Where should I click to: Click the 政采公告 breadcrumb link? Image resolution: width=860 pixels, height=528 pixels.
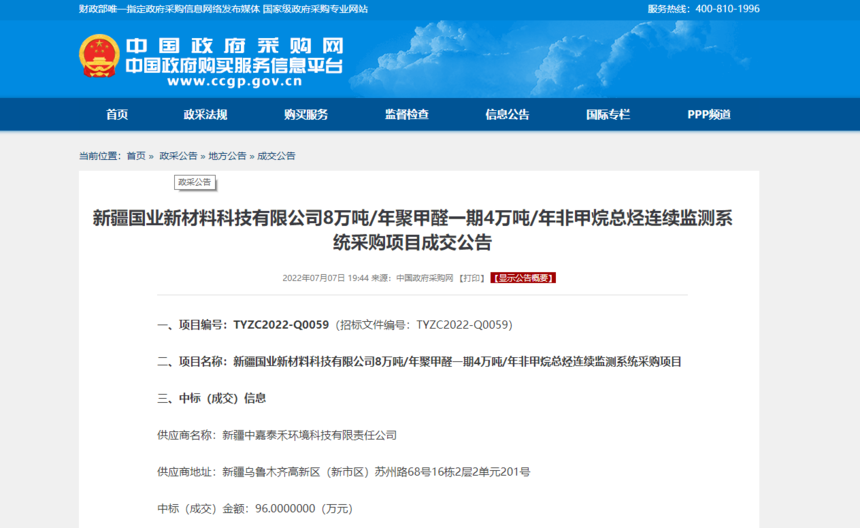[x=178, y=156]
